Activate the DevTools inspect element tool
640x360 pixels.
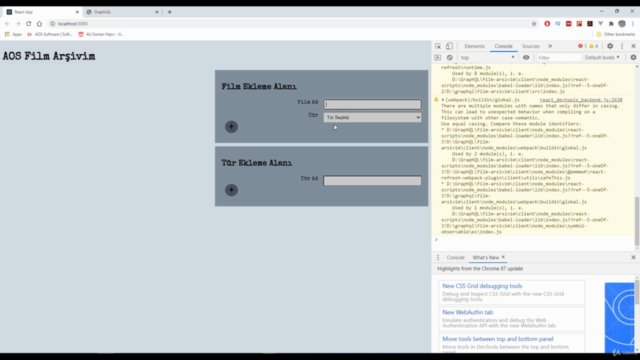pyautogui.click(x=438, y=46)
